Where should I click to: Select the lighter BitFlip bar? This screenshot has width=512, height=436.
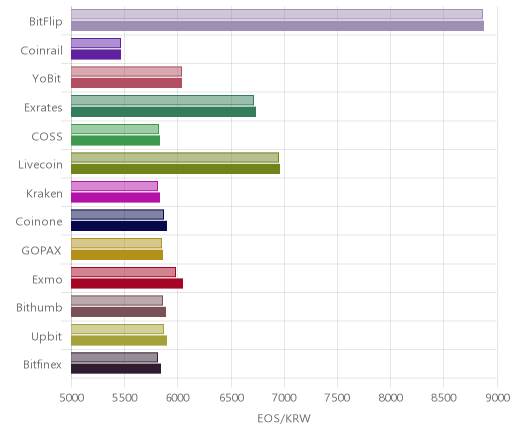[x=277, y=14]
